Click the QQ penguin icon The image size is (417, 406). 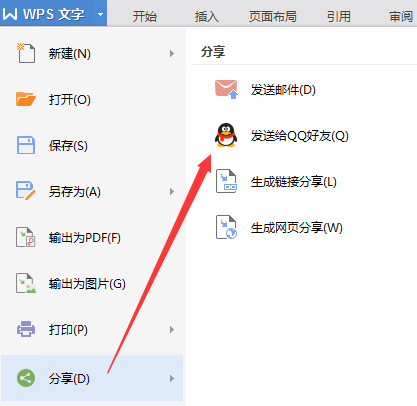(x=226, y=135)
